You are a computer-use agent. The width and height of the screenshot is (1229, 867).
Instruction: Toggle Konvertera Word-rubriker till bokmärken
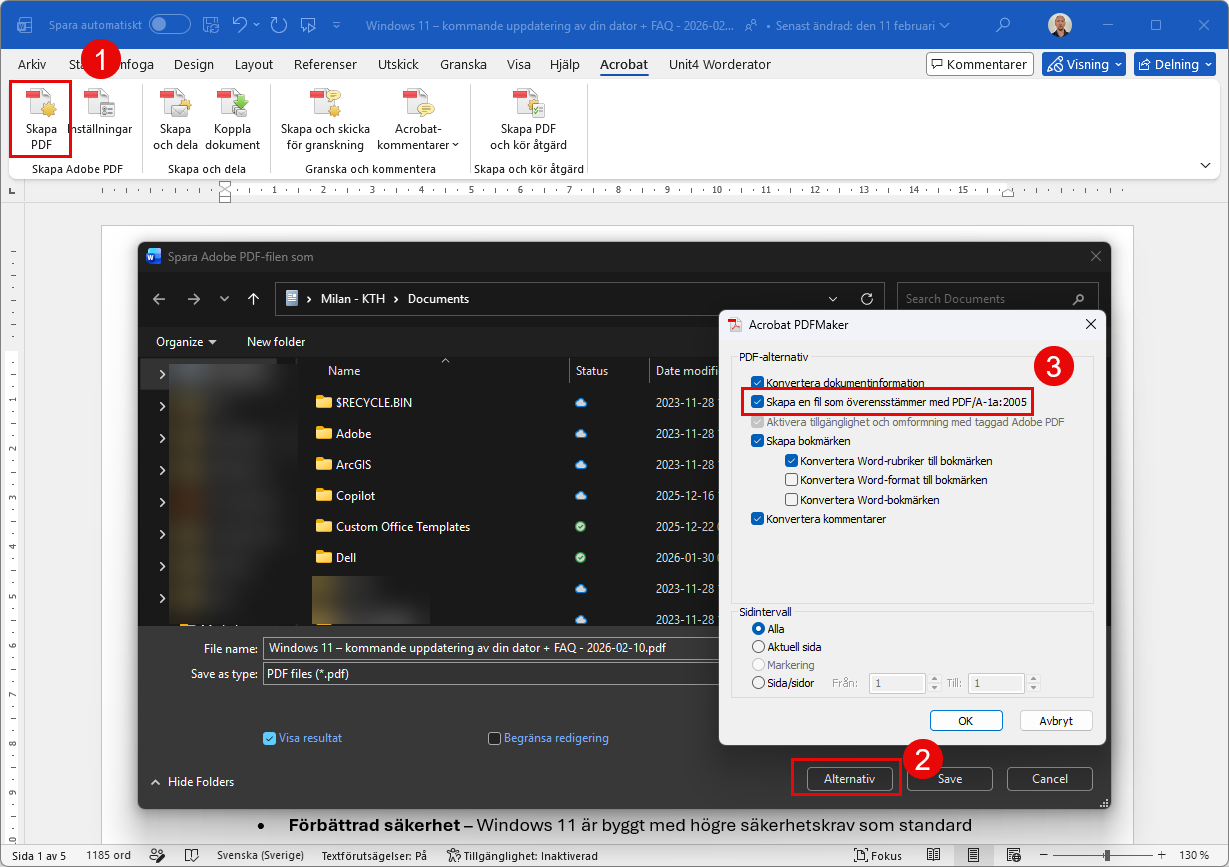pyautogui.click(x=792, y=461)
